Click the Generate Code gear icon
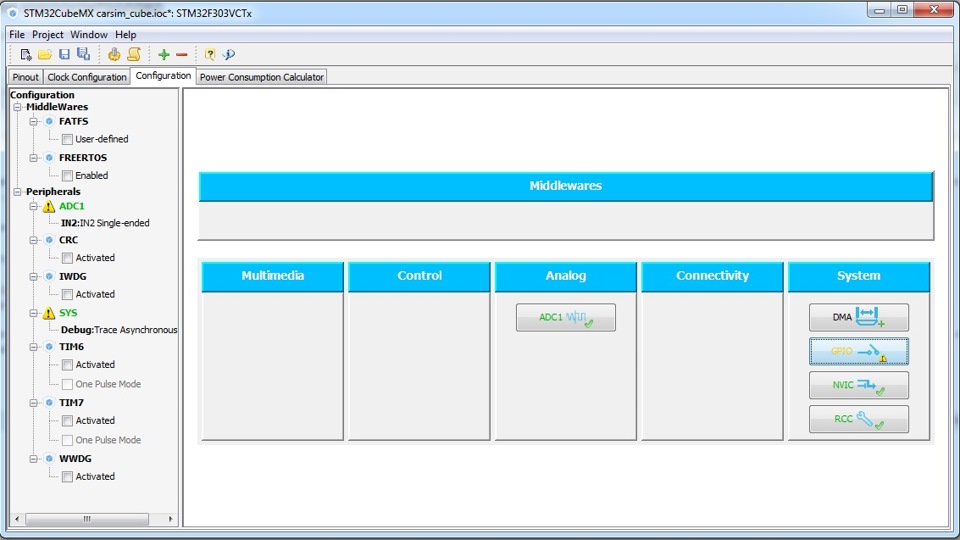This screenshot has width=960, height=540. [x=114, y=54]
